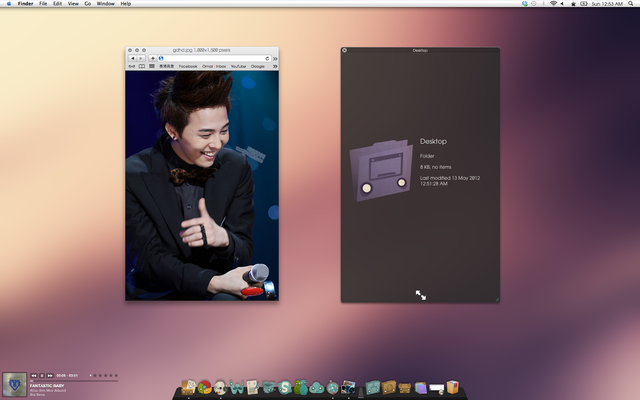Viewport: 640px width, 400px height.
Task: Click the Desktop folder icon in Quick Look
Action: 381,170
